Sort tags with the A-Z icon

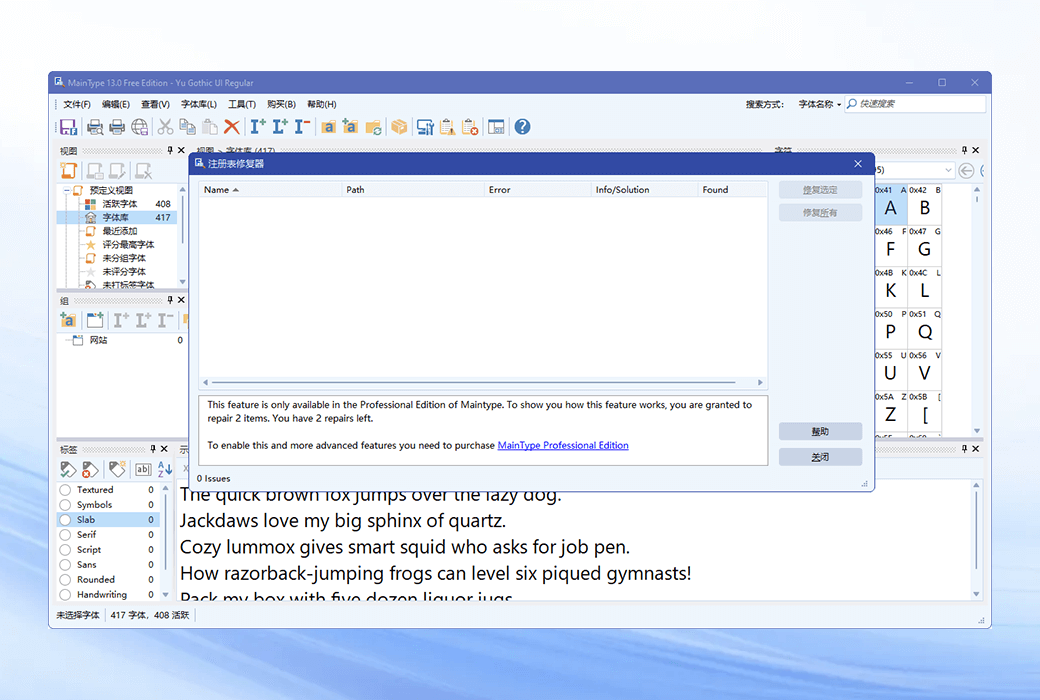[165, 469]
